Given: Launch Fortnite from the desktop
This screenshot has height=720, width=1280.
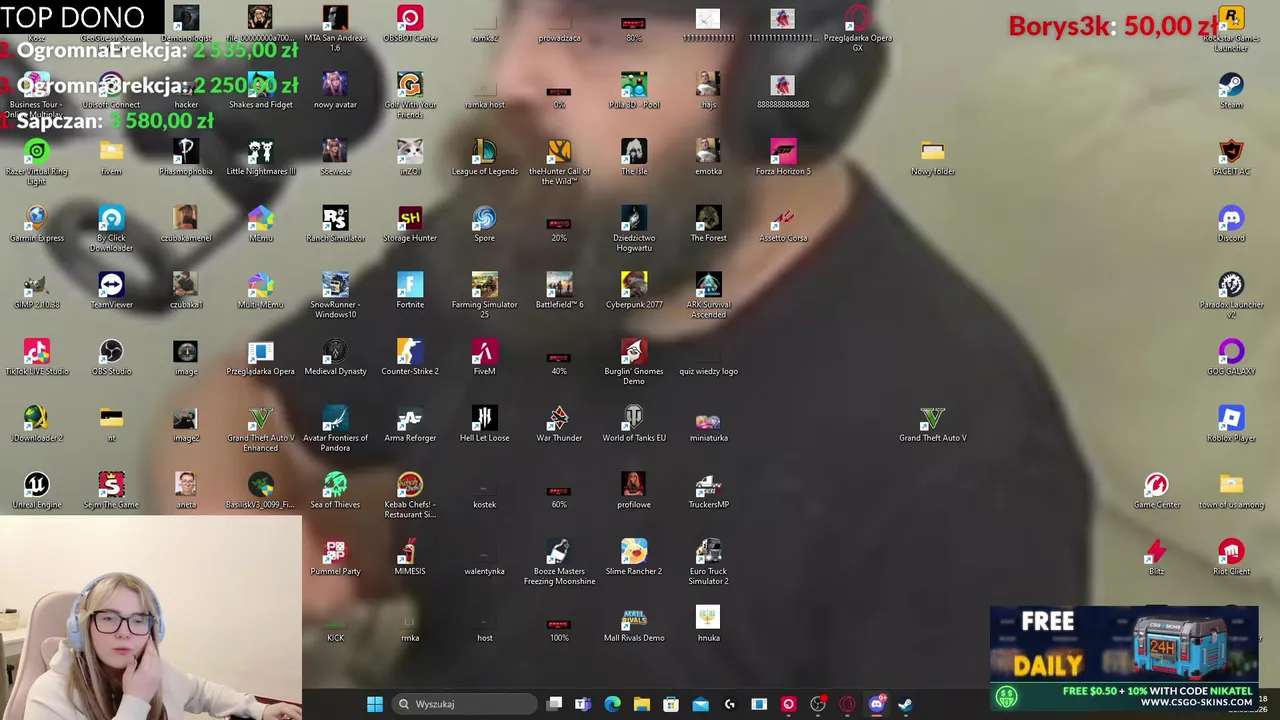Looking at the screenshot, I should tap(410, 290).
